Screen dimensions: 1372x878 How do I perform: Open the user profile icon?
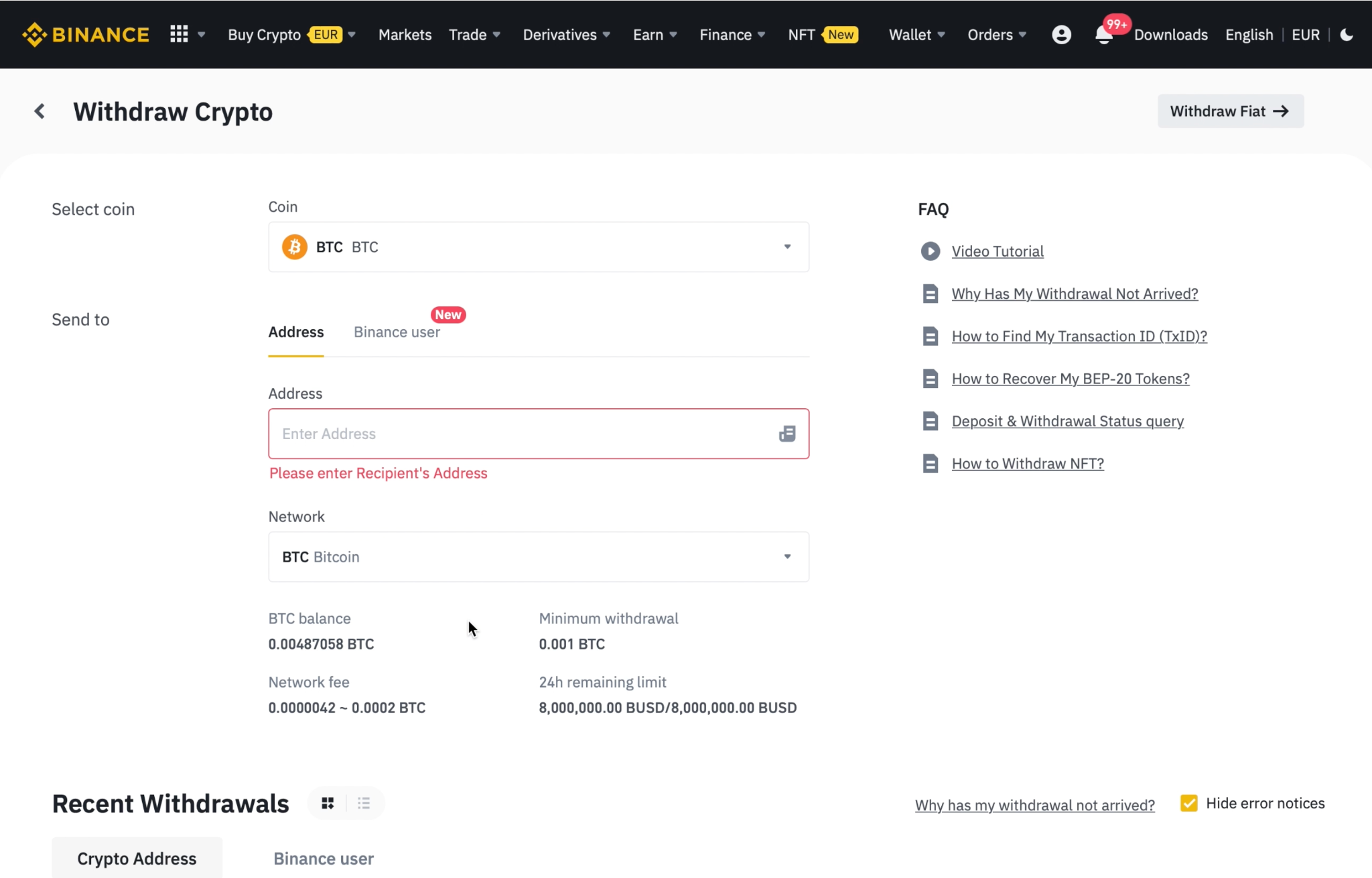[1061, 34]
